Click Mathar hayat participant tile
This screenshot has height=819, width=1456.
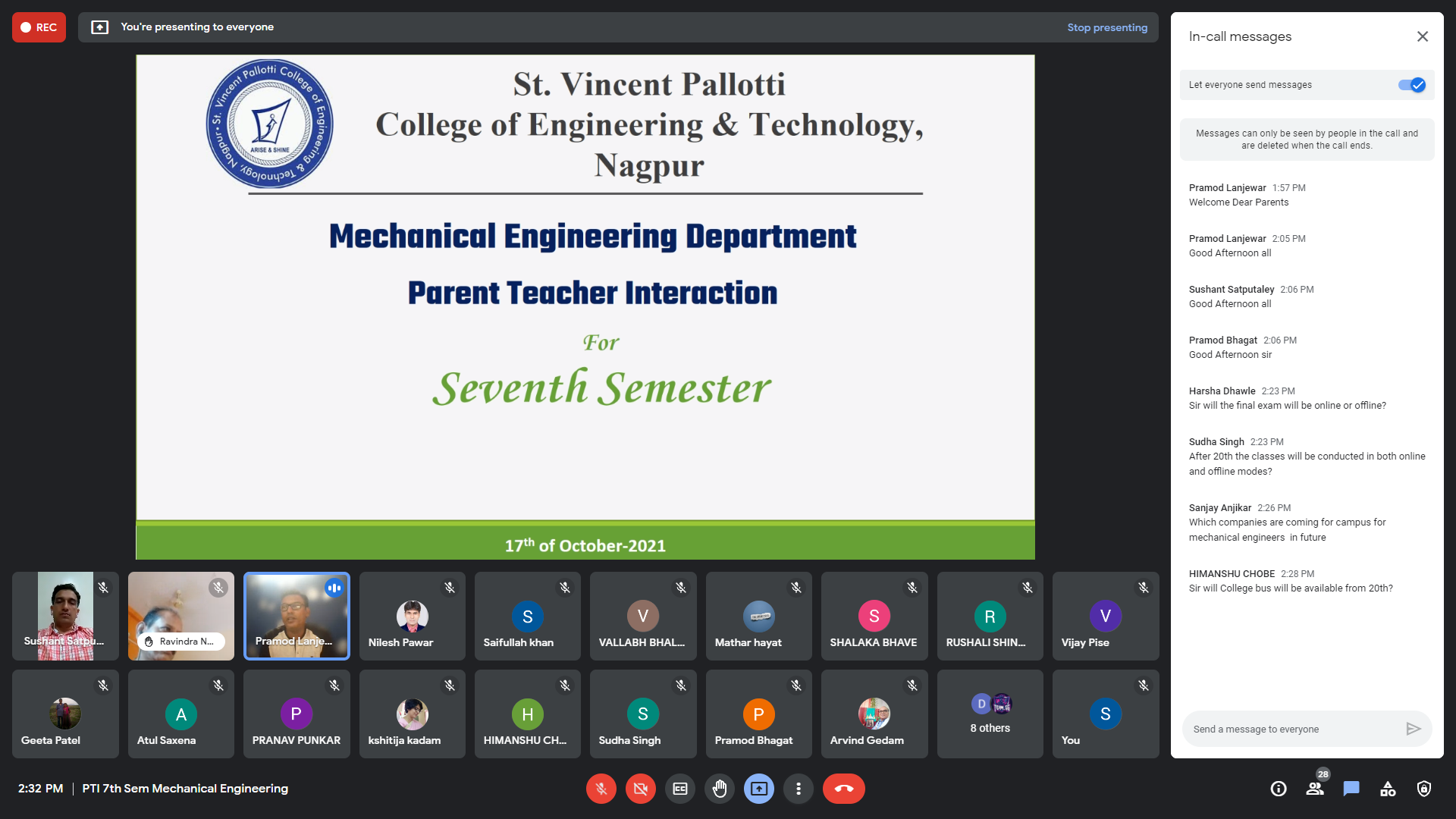point(759,616)
